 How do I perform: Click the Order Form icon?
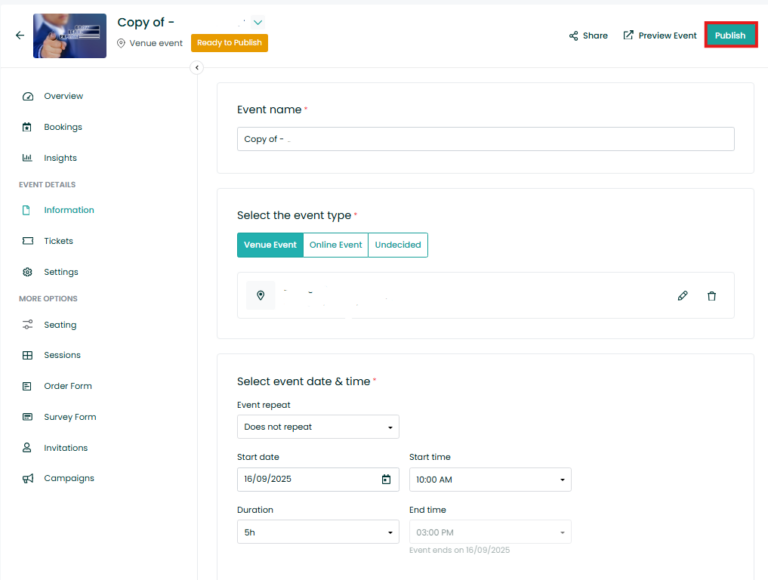(27, 387)
